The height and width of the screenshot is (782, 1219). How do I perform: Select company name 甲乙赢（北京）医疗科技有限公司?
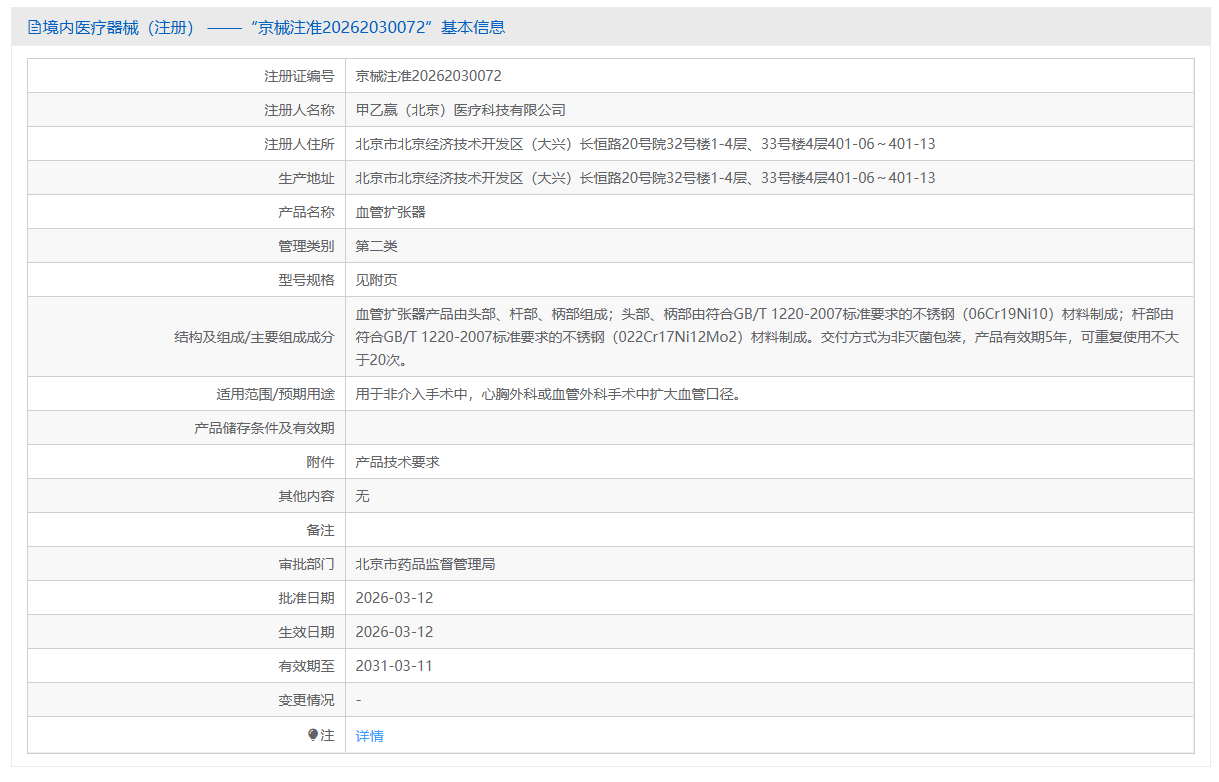461,110
